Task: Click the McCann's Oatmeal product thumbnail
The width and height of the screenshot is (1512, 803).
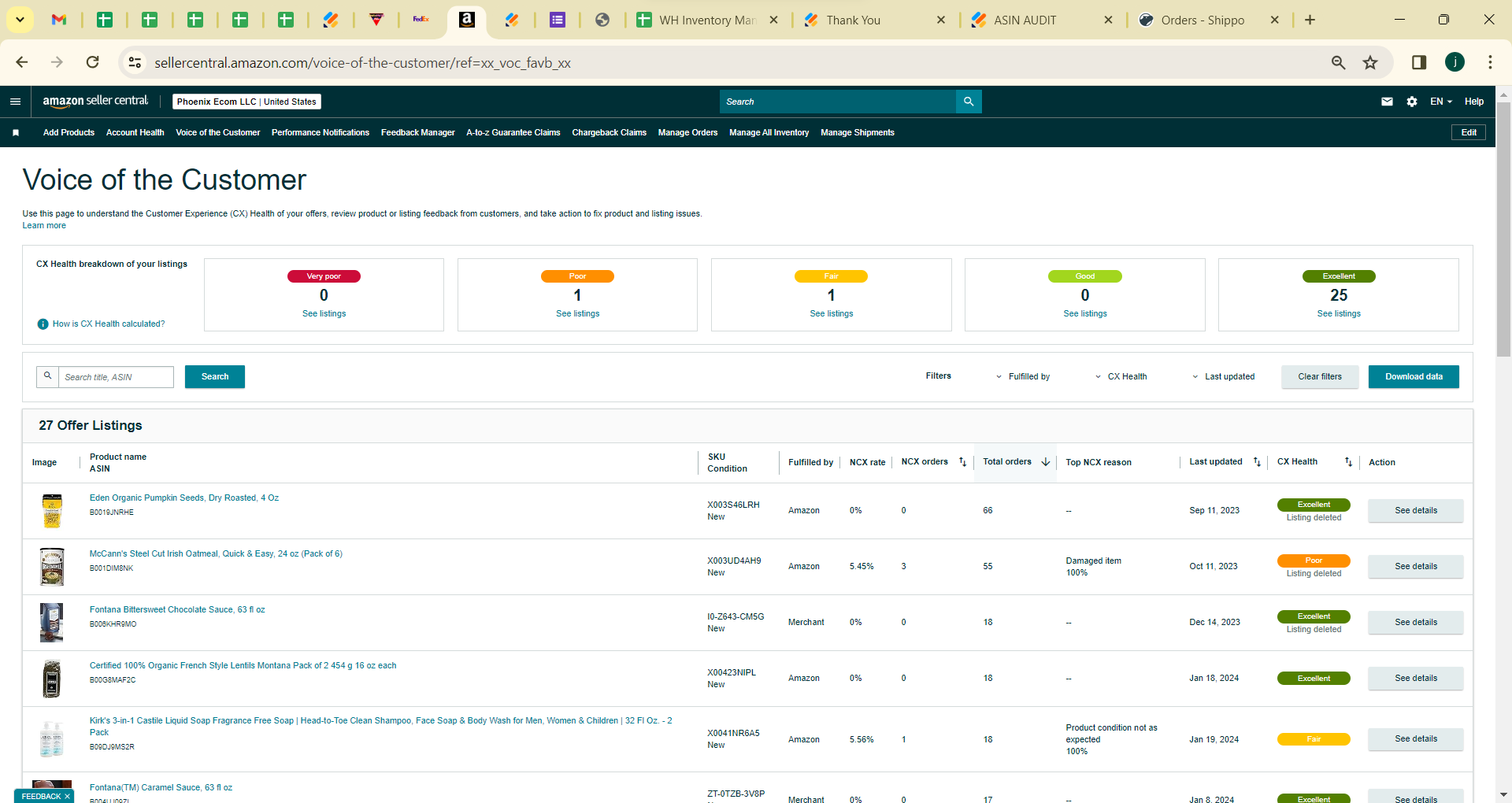Action: (x=52, y=567)
